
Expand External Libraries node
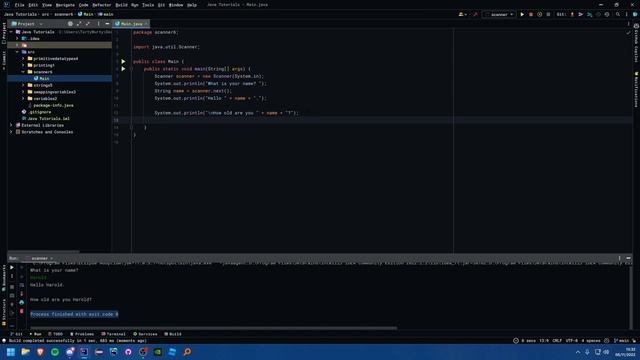click(x=11, y=125)
